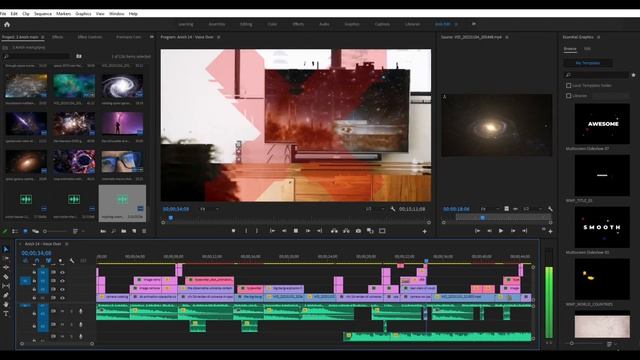Image resolution: width=640 pixels, height=360 pixels.
Task: Play the clip in the Source monitor
Action: pos(501,231)
